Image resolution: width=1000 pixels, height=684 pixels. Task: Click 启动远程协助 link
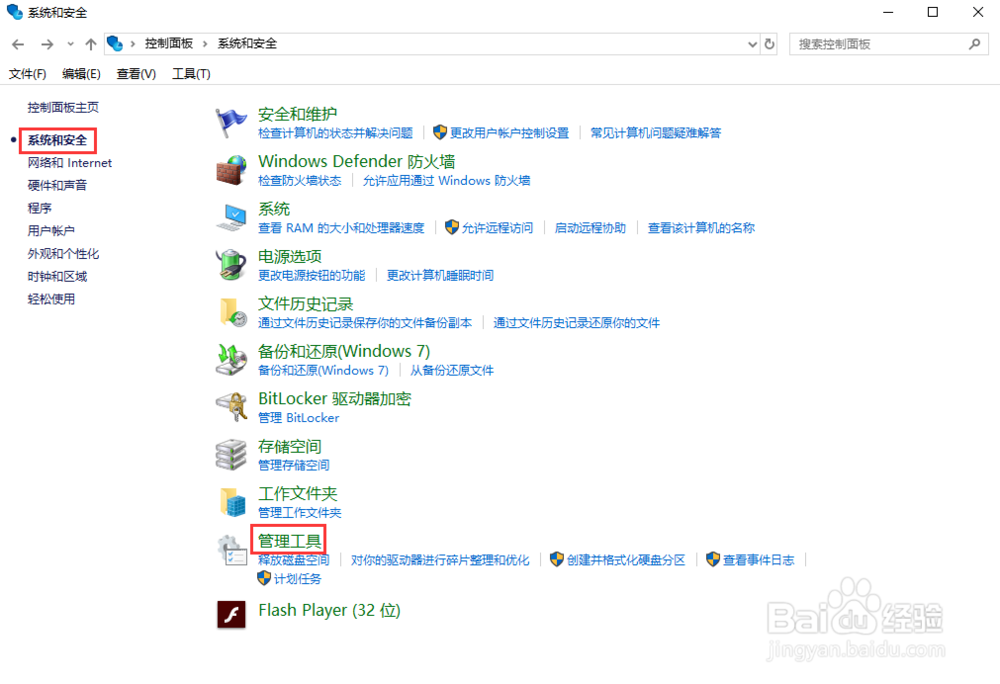590,228
